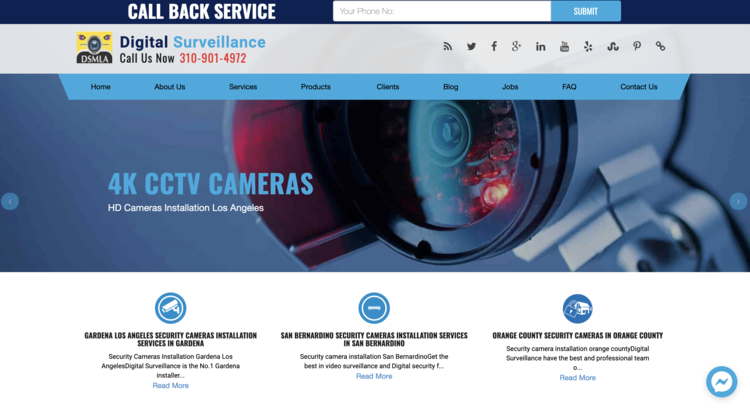Click the Yelp icon
The height and width of the screenshot is (410, 750).
coord(588,46)
